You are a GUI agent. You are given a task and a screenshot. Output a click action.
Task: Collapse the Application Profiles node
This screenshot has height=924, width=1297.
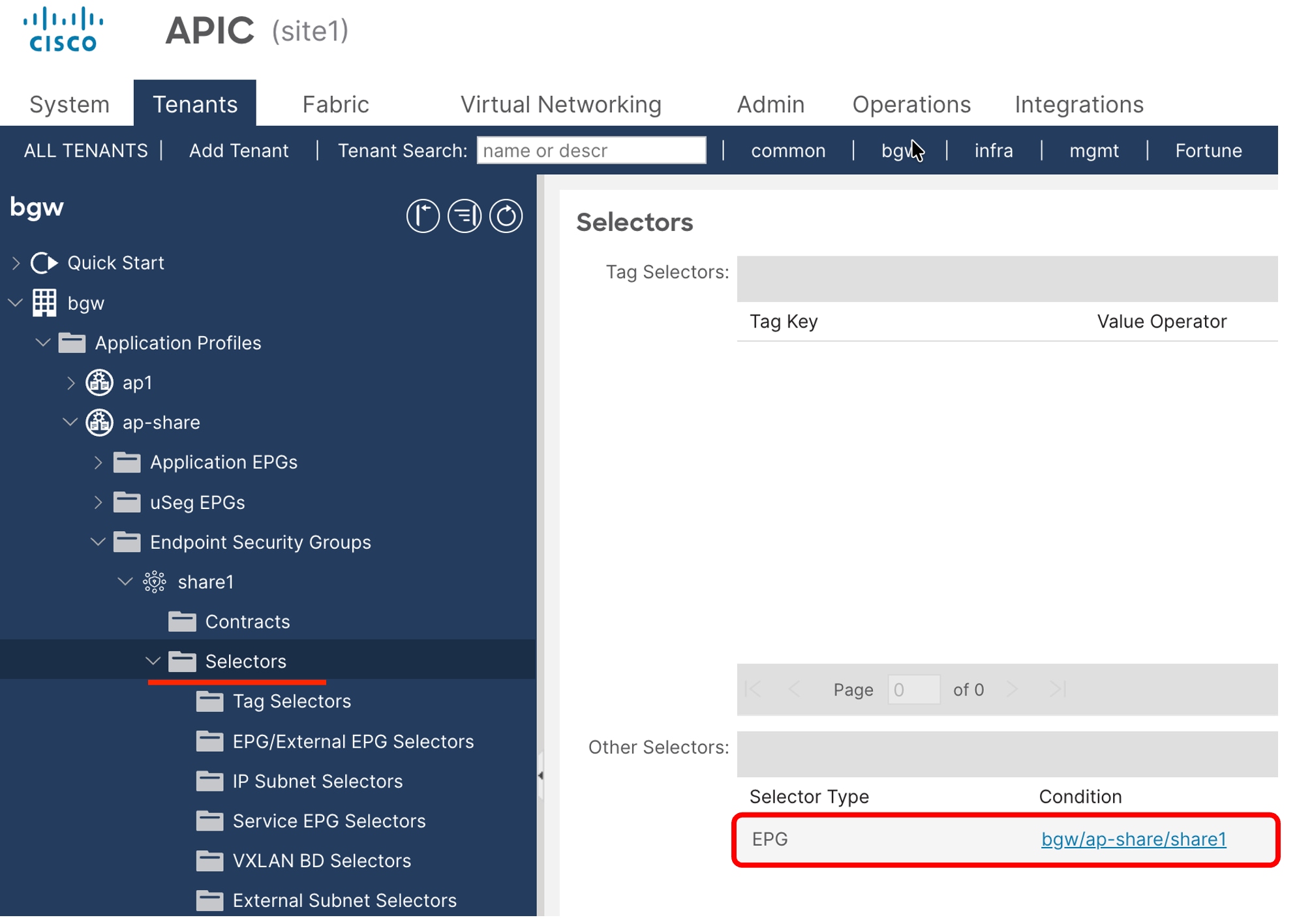click(x=43, y=342)
